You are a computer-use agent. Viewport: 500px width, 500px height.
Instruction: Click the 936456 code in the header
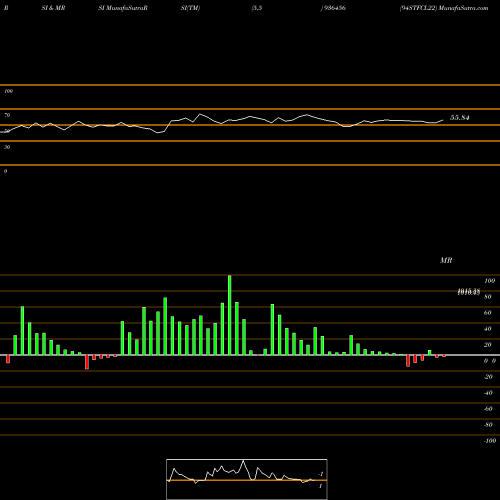334,8
